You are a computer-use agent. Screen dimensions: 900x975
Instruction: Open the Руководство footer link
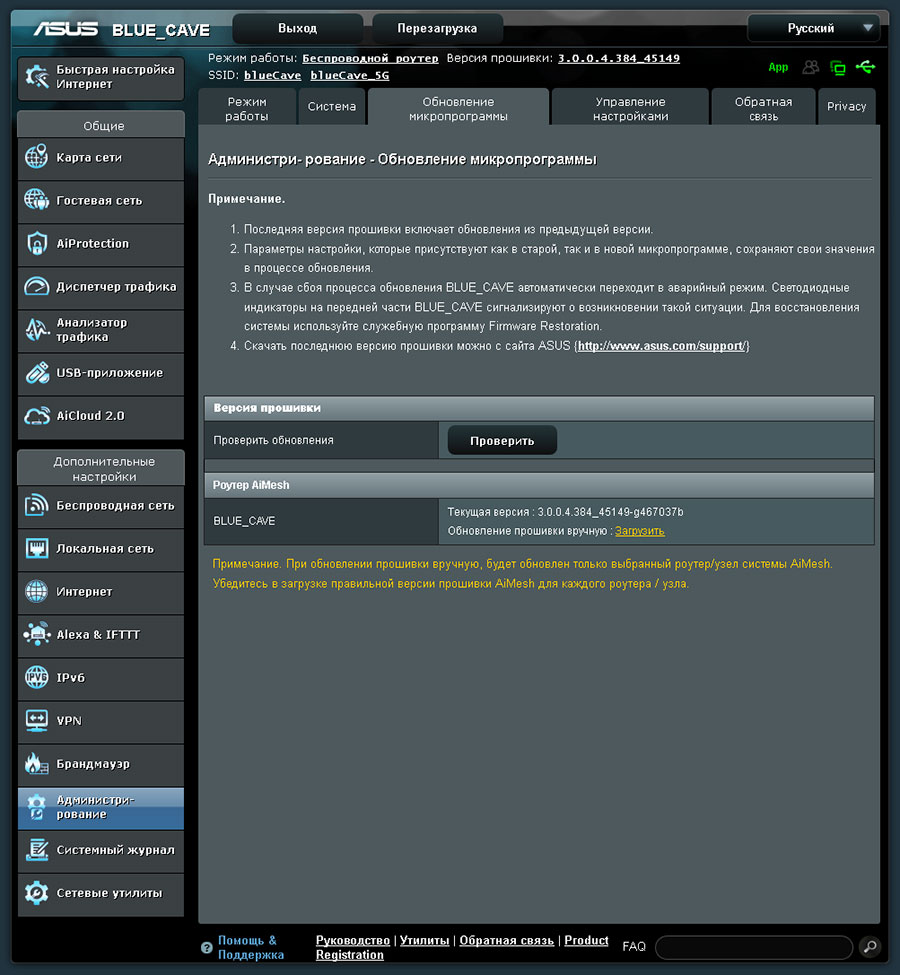click(x=353, y=940)
